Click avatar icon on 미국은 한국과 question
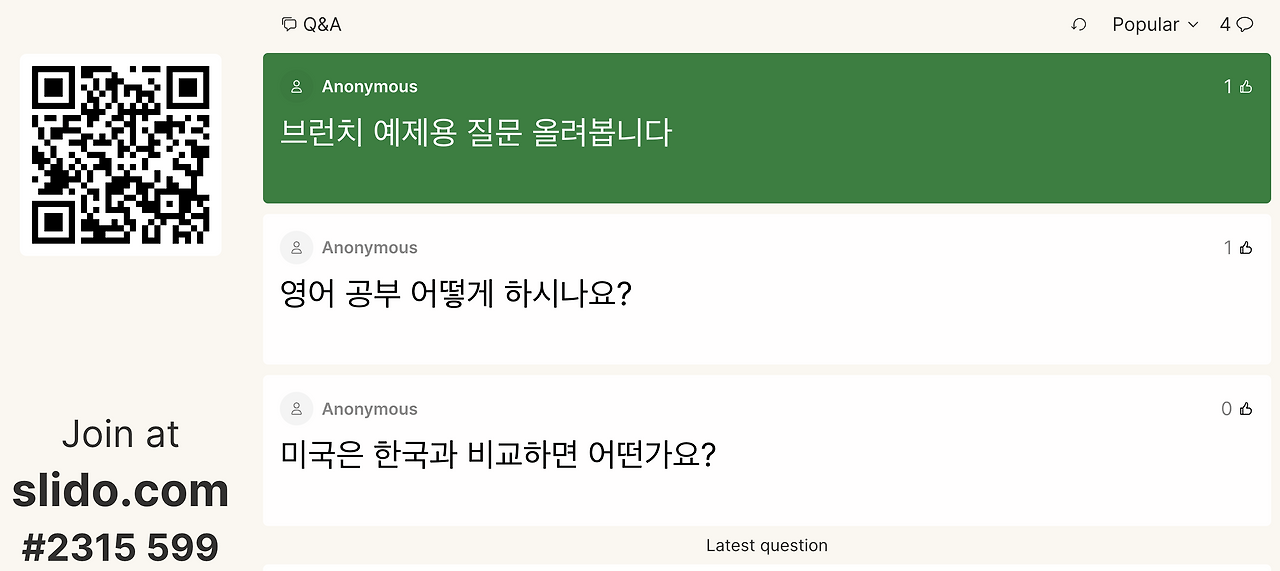The height and width of the screenshot is (571, 1280). [x=296, y=409]
